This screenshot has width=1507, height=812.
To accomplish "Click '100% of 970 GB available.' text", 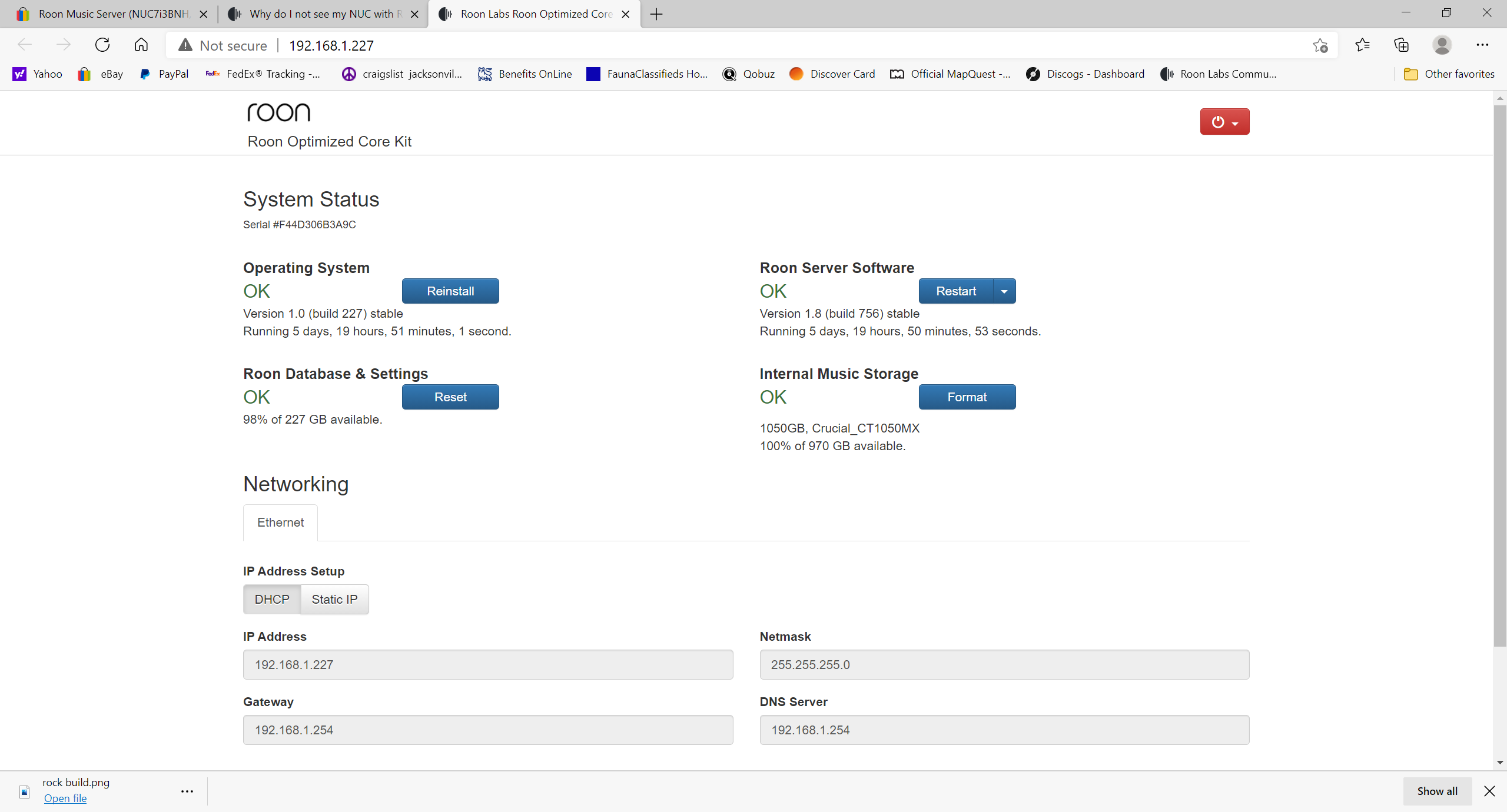I will pyautogui.click(x=832, y=446).
